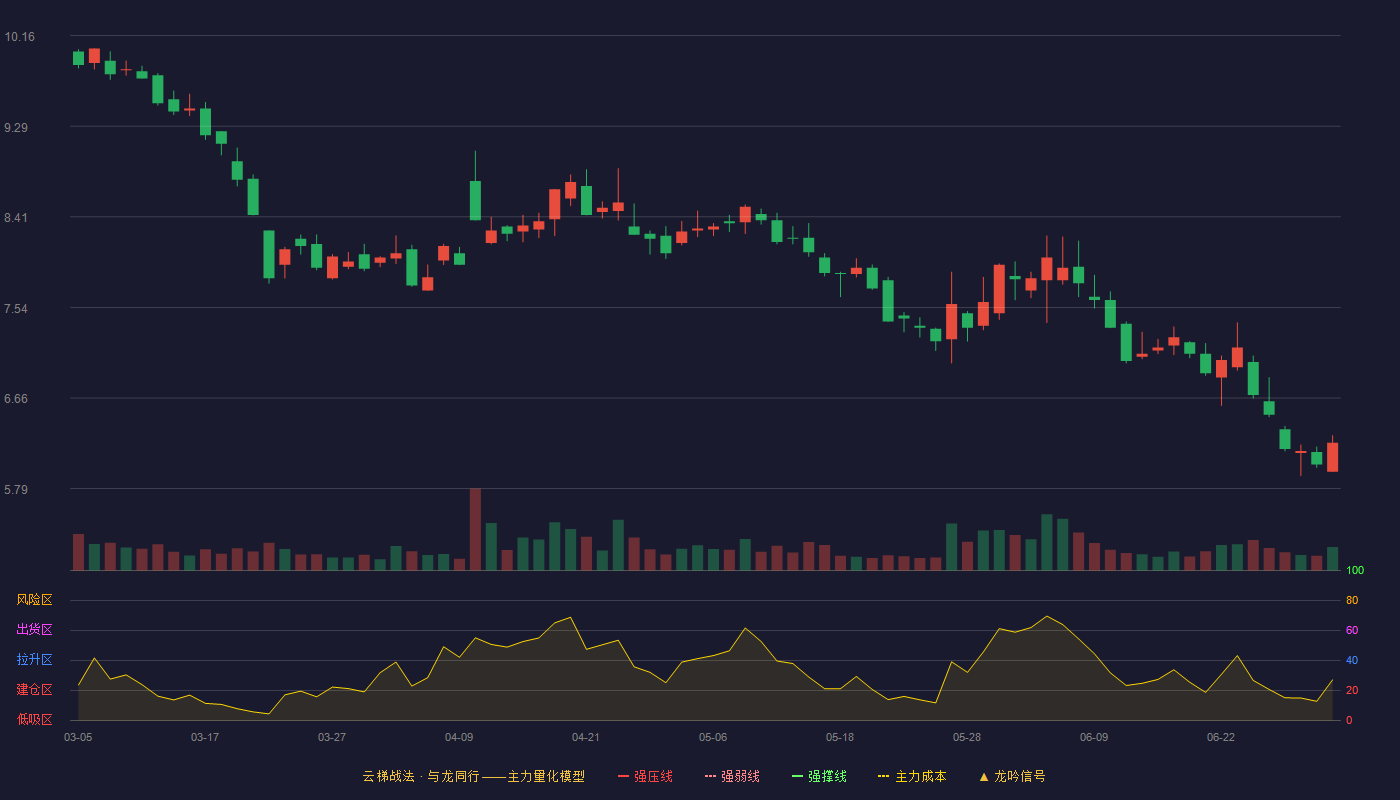Toggle the 云梯战法 主力量化模型 legend entry
This screenshot has width=1400, height=800.
click(474, 776)
